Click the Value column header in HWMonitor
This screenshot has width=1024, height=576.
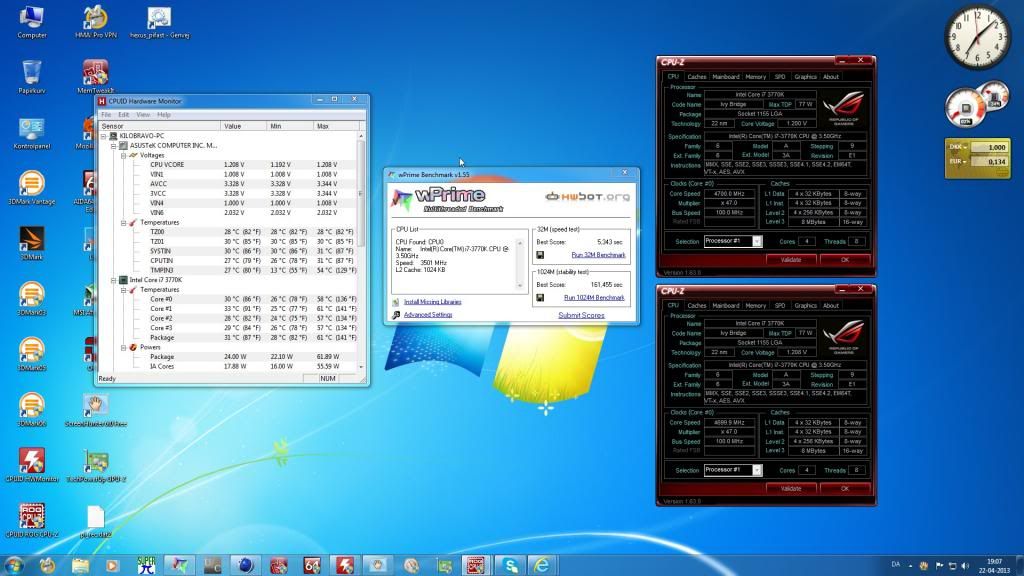(244, 126)
